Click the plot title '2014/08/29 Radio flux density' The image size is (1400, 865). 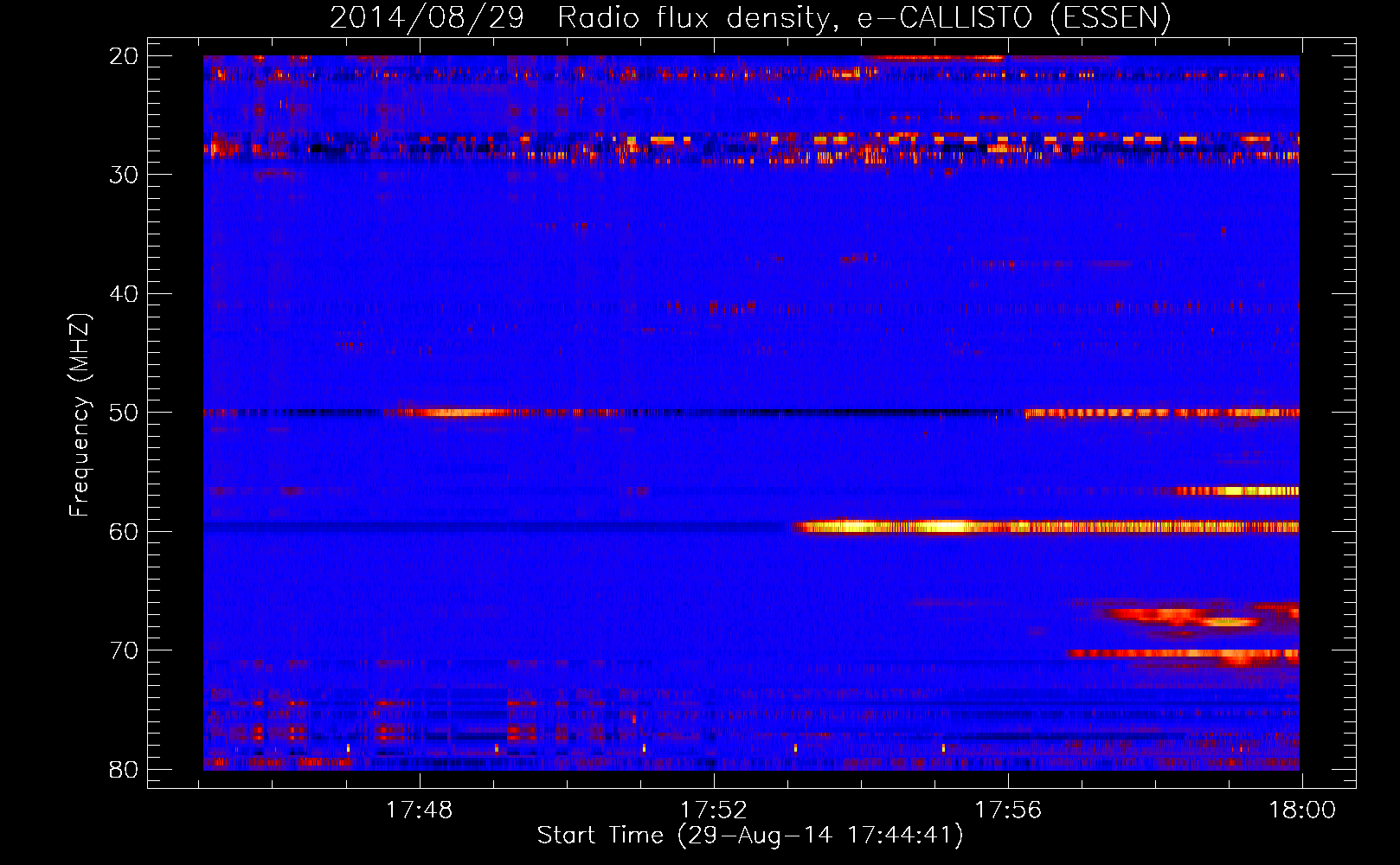pyautogui.click(x=750, y=17)
